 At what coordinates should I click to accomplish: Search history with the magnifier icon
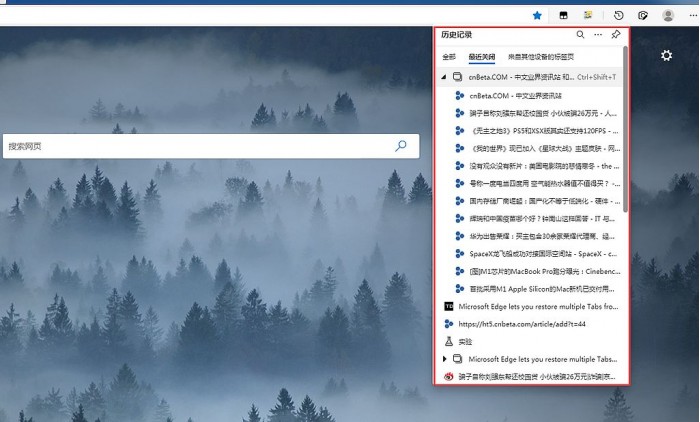tap(579, 35)
